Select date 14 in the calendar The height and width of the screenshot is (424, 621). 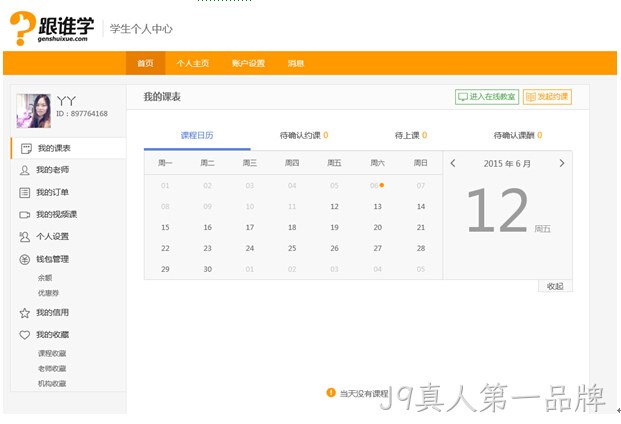421,207
